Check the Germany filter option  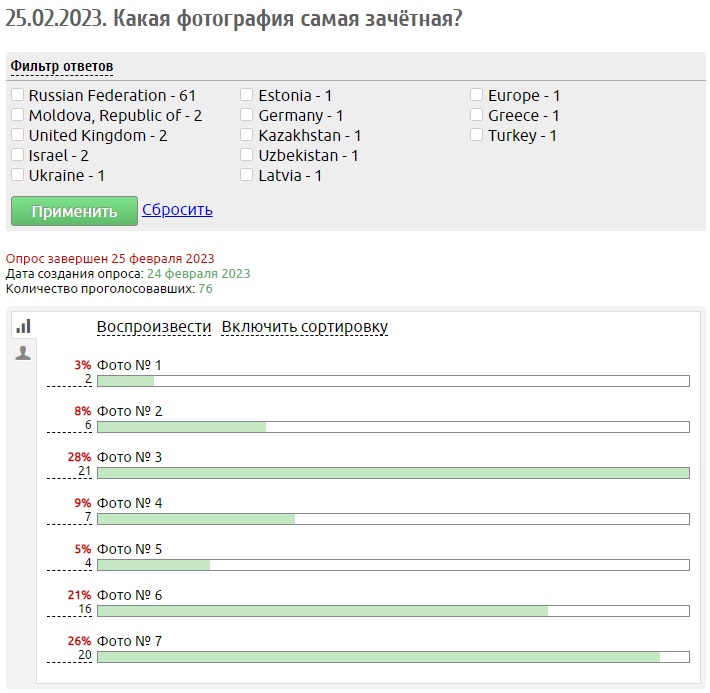point(247,115)
